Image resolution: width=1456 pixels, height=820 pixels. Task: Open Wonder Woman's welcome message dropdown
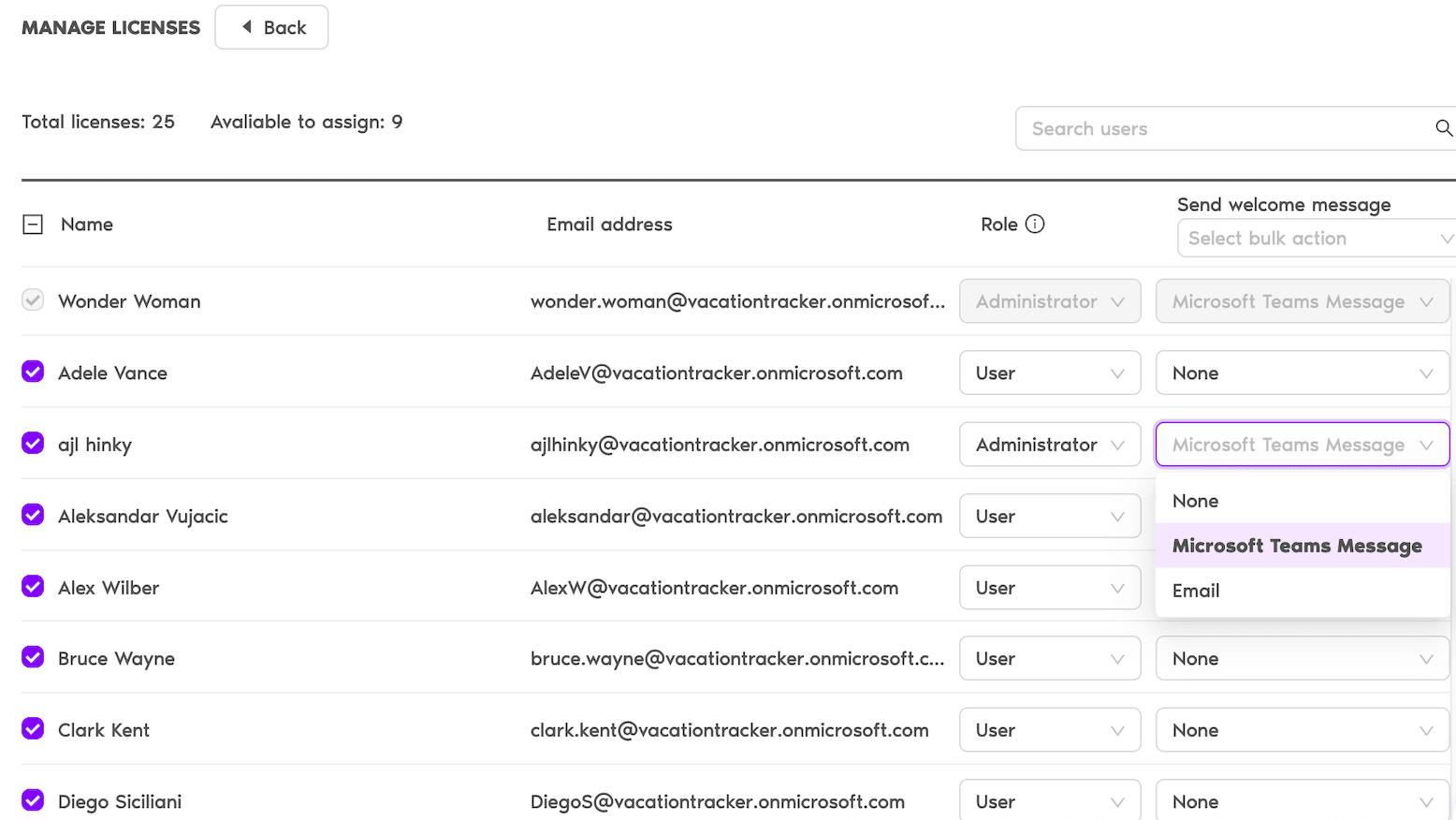(x=1303, y=301)
